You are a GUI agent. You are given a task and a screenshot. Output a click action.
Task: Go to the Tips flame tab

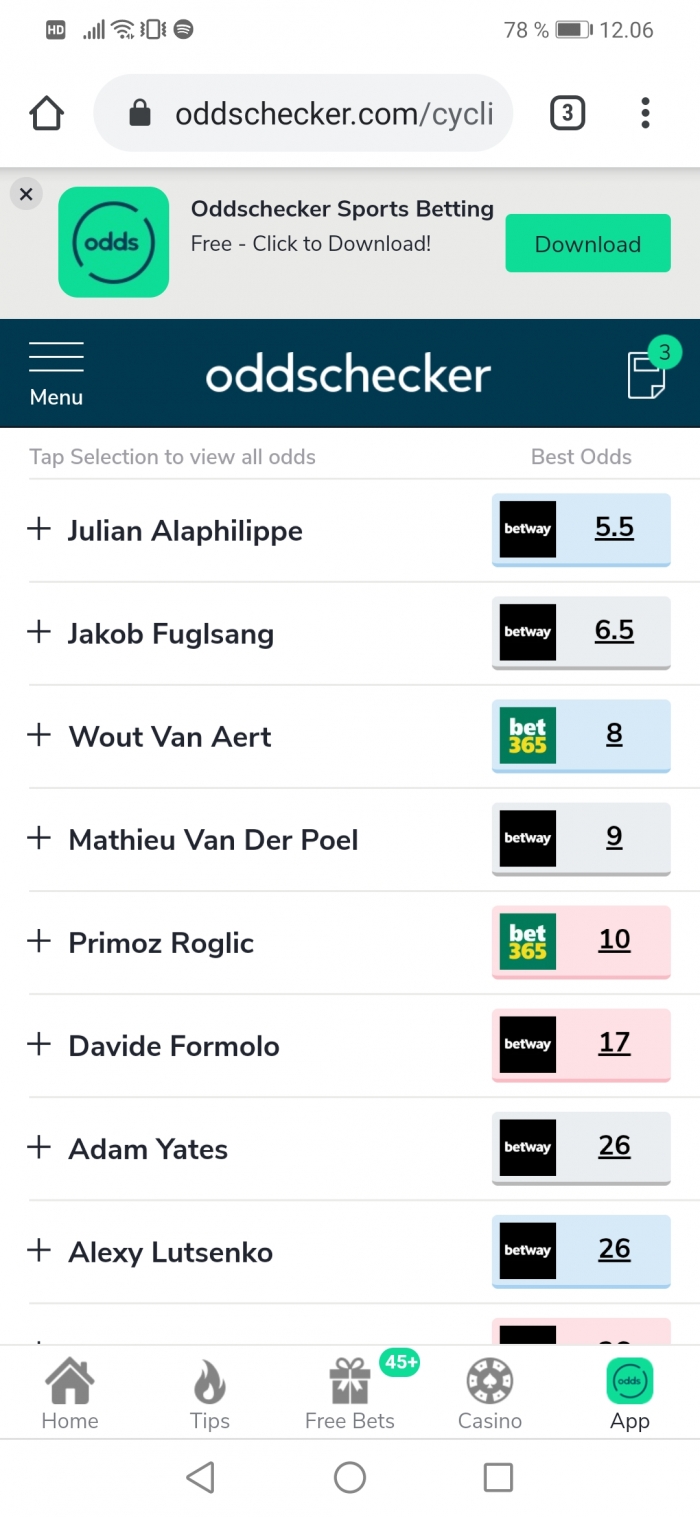click(x=210, y=1395)
